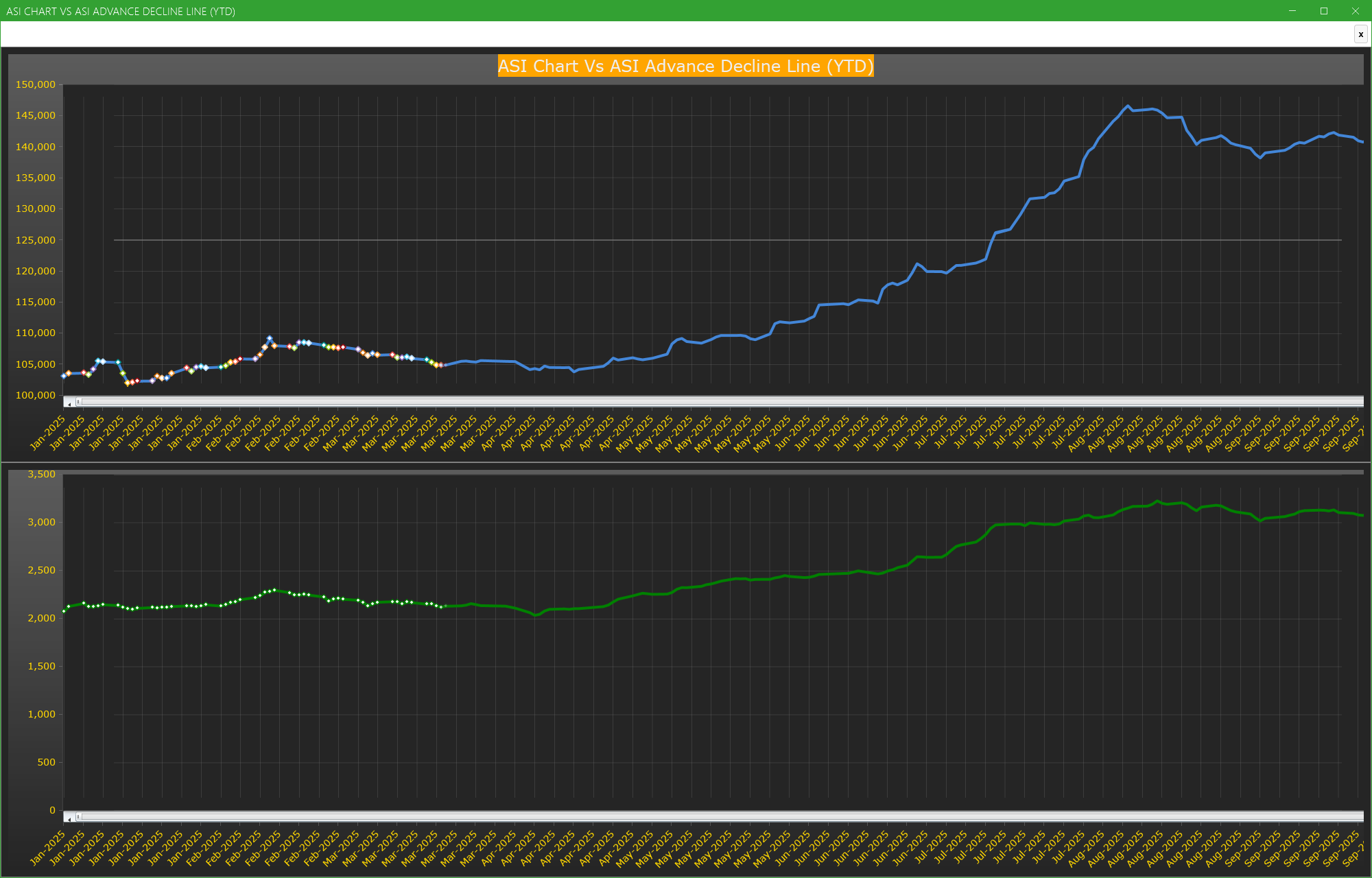
Task: Click the orange chart title heading
Action: (685, 66)
